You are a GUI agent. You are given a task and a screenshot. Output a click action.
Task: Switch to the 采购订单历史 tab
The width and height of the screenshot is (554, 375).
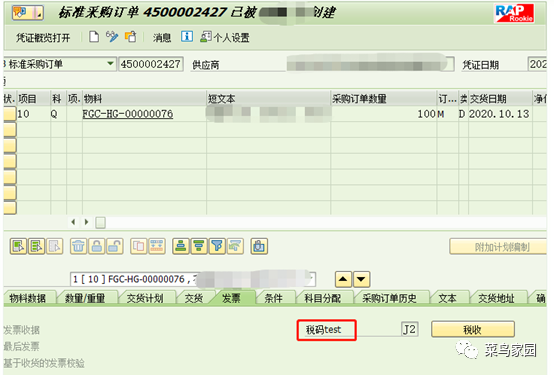click(x=389, y=299)
